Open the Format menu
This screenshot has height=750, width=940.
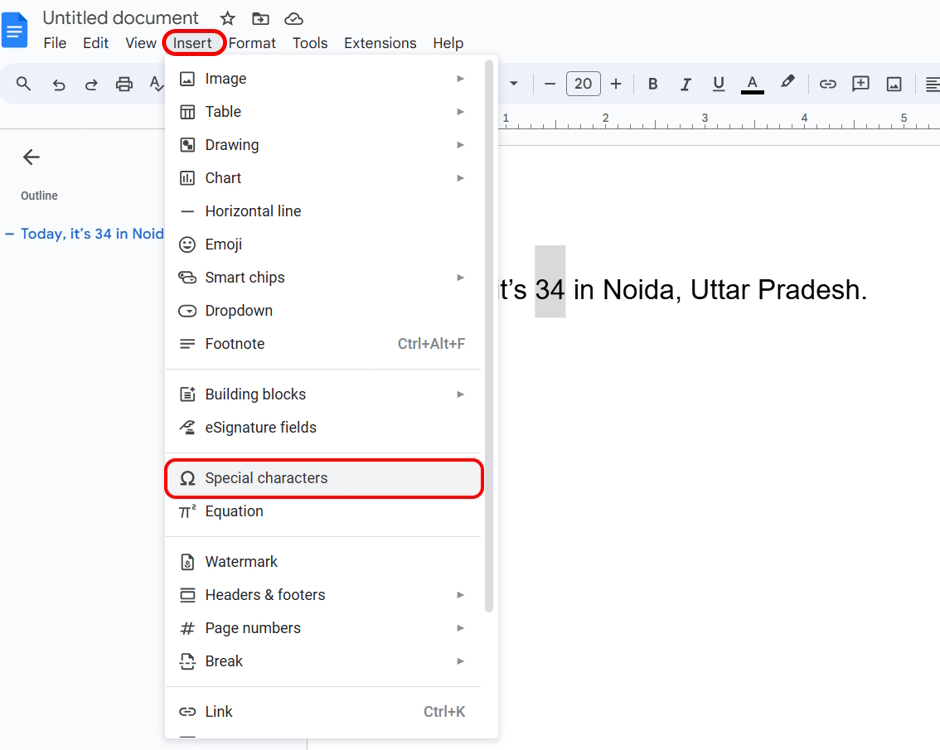252,43
